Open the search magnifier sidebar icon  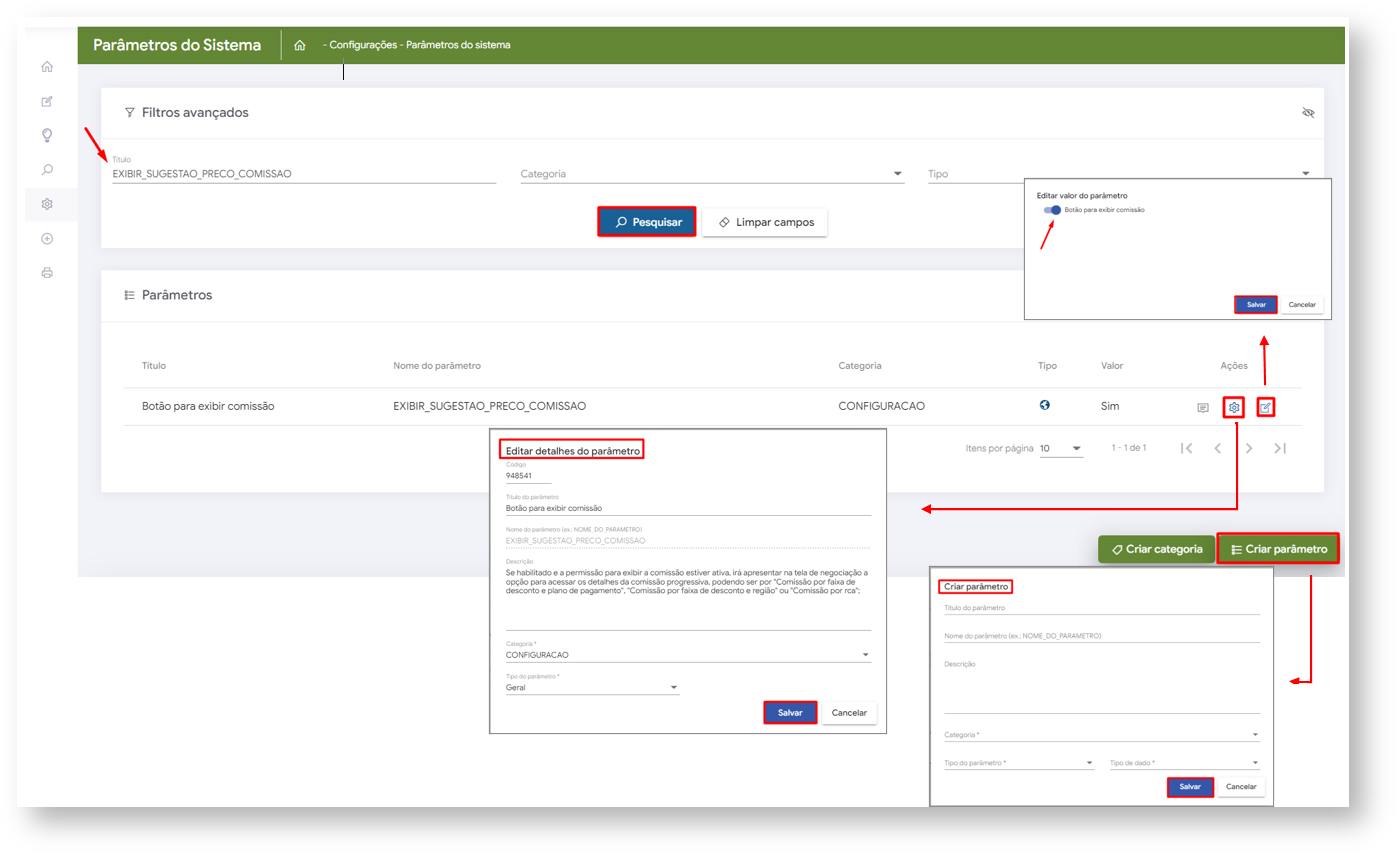47,170
